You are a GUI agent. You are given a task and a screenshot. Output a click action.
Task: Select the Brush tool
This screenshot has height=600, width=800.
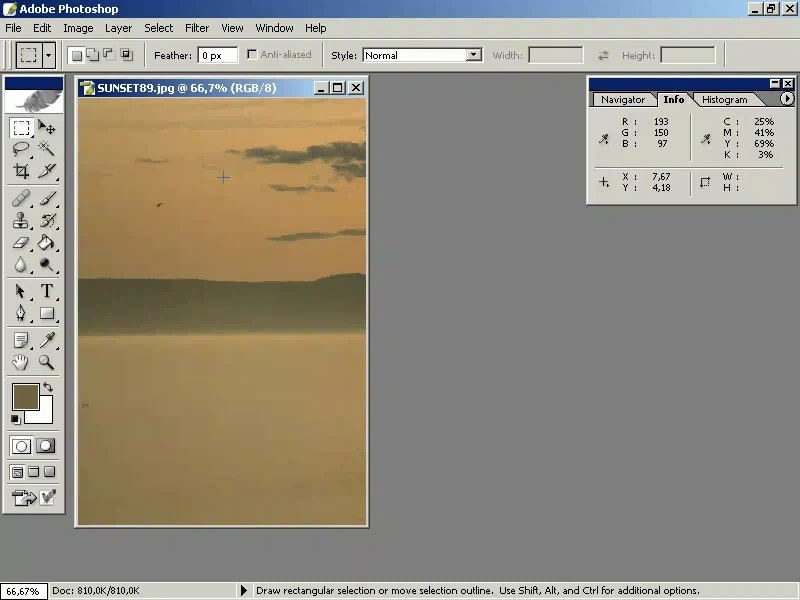pos(46,198)
